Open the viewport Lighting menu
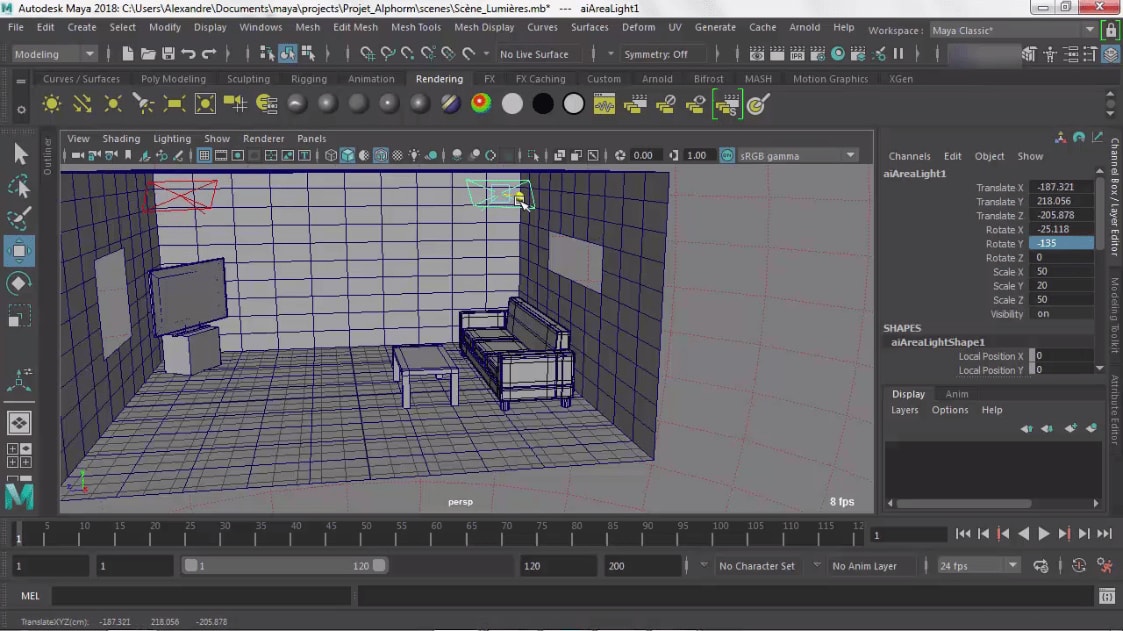The width and height of the screenshot is (1123, 631). pos(172,138)
